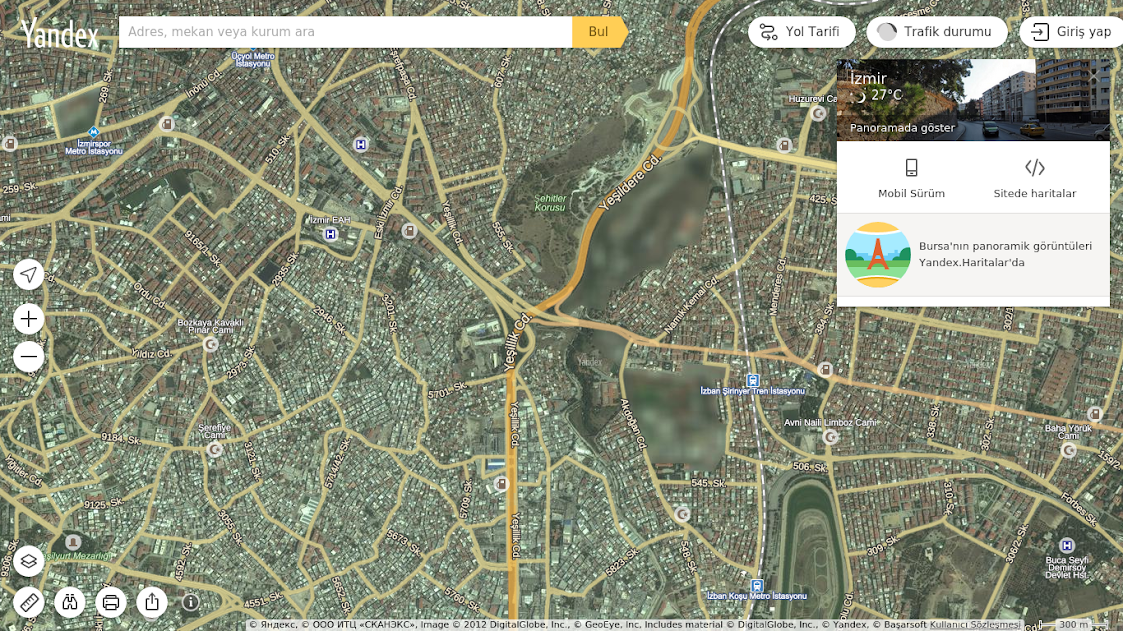Click Panoramada göster on the street photo
The width and height of the screenshot is (1123, 631).
point(902,127)
